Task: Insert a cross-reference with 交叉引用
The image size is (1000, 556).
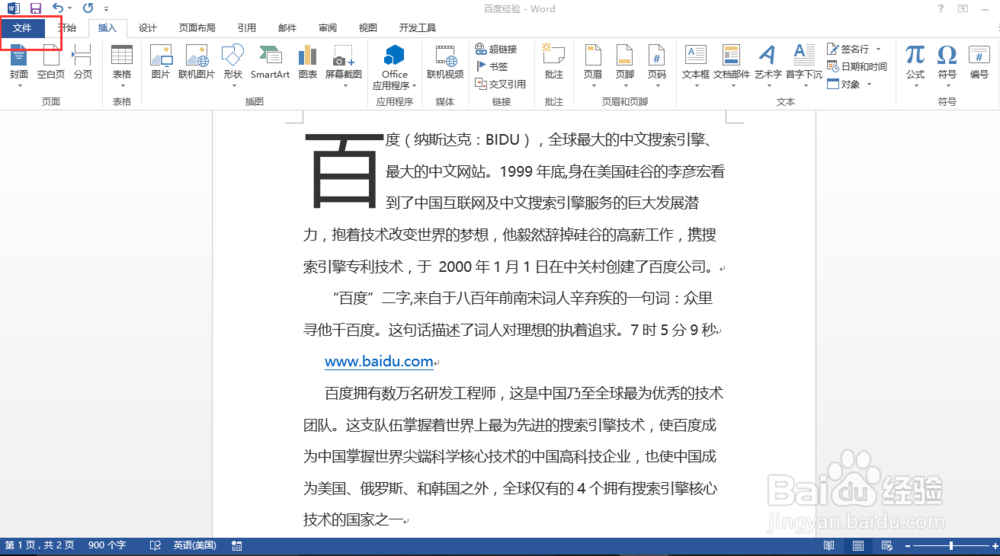Action: [501, 84]
